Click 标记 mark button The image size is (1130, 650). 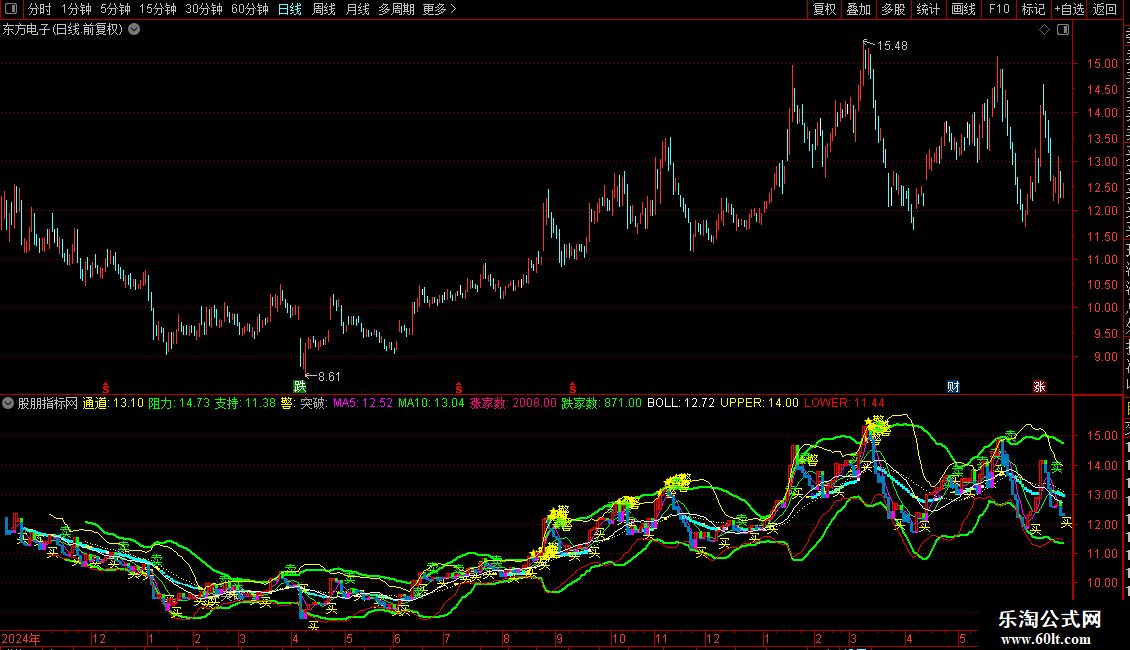click(x=1033, y=9)
